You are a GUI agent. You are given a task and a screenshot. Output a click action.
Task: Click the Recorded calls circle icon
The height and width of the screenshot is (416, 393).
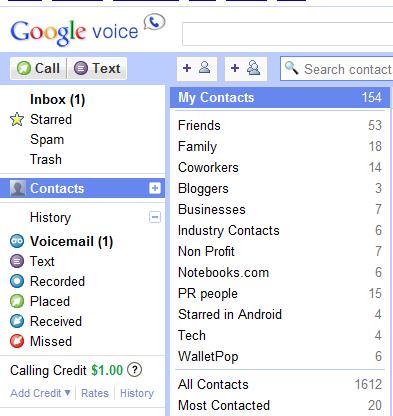pyautogui.click(x=17, y=281)
